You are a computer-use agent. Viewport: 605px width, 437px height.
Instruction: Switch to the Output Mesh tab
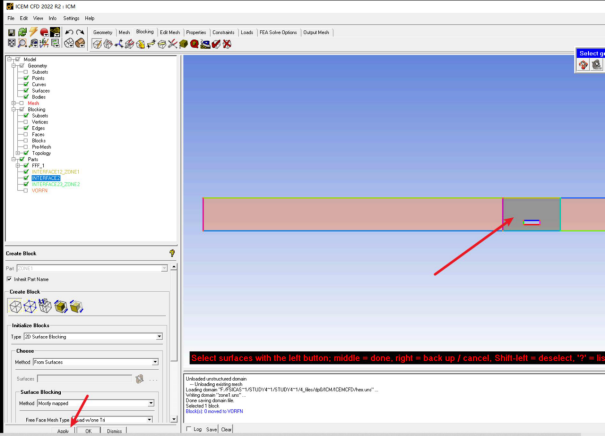tap(316, 32)
